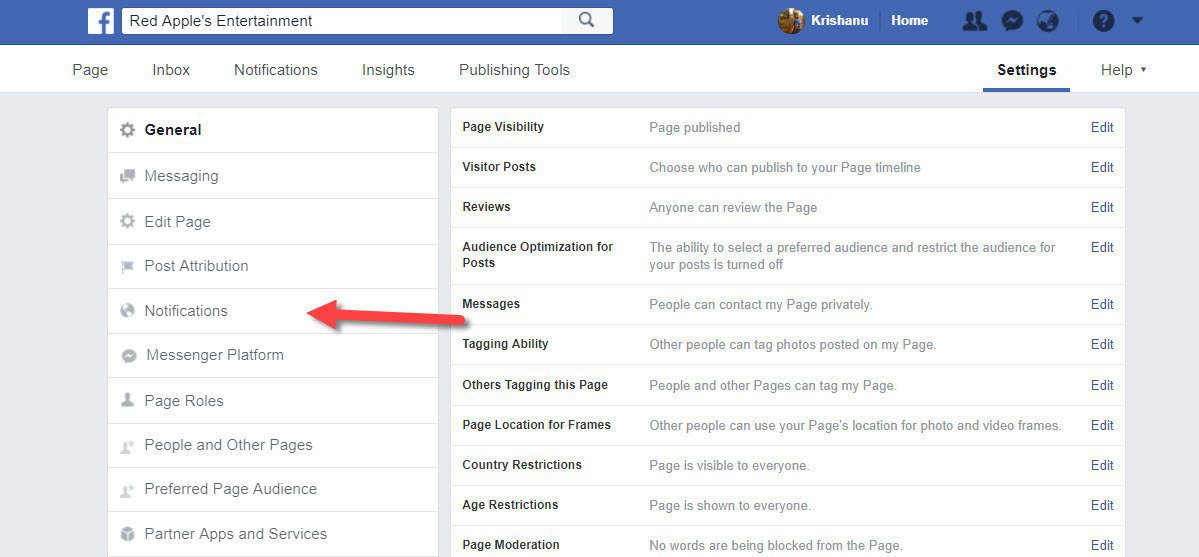Screen dimensions: 1199x557
Task: Click the 'Page Visibility' row label
Action: 503,127
